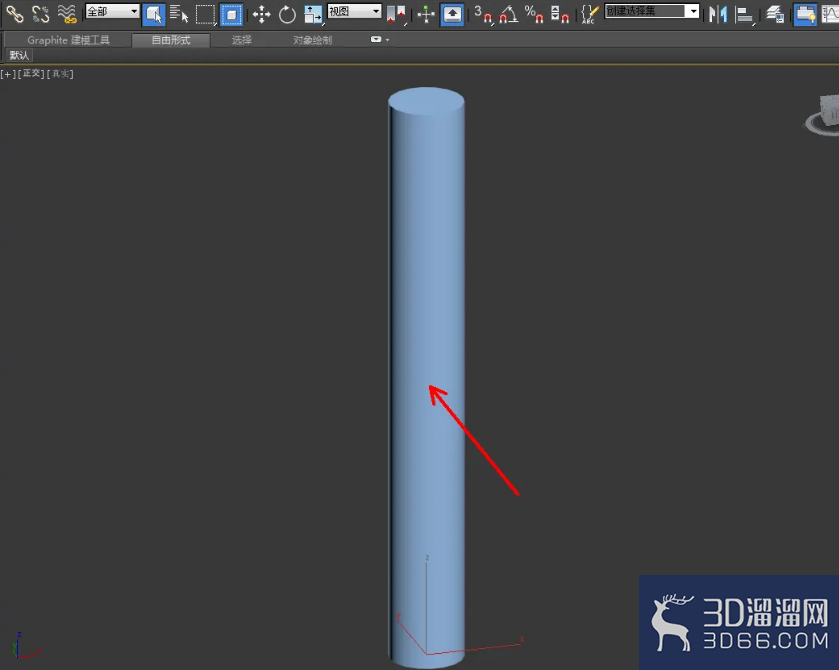Click the Mirror tool icon

point(718,14)
